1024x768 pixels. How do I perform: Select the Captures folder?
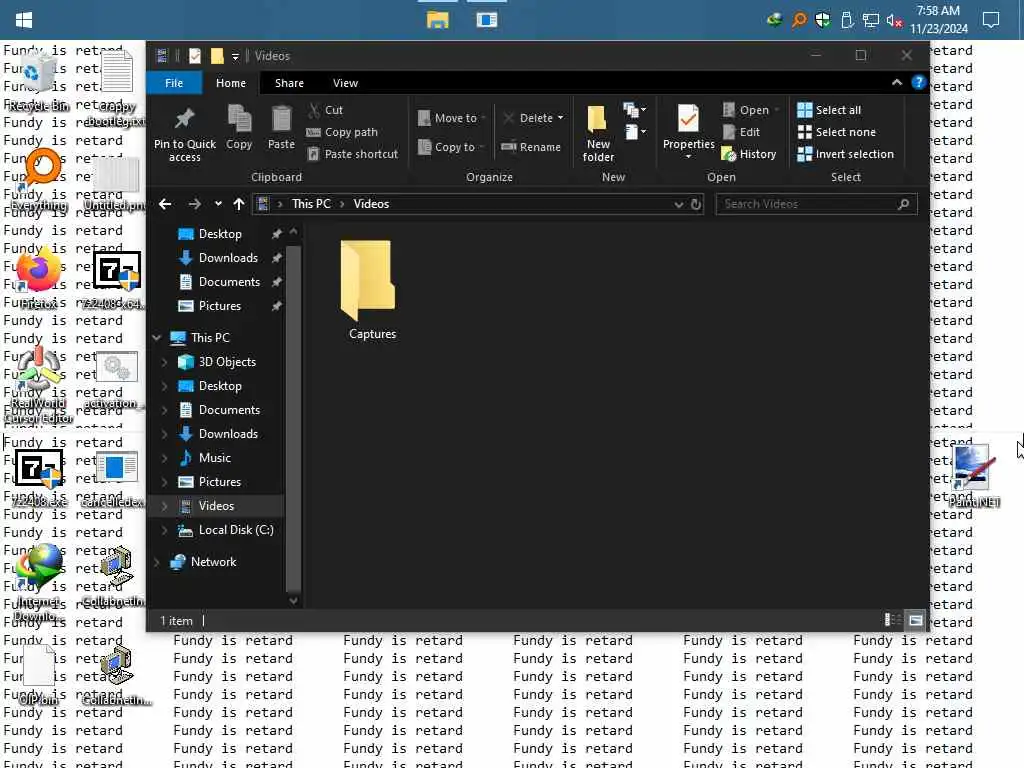tap(372, 290)
